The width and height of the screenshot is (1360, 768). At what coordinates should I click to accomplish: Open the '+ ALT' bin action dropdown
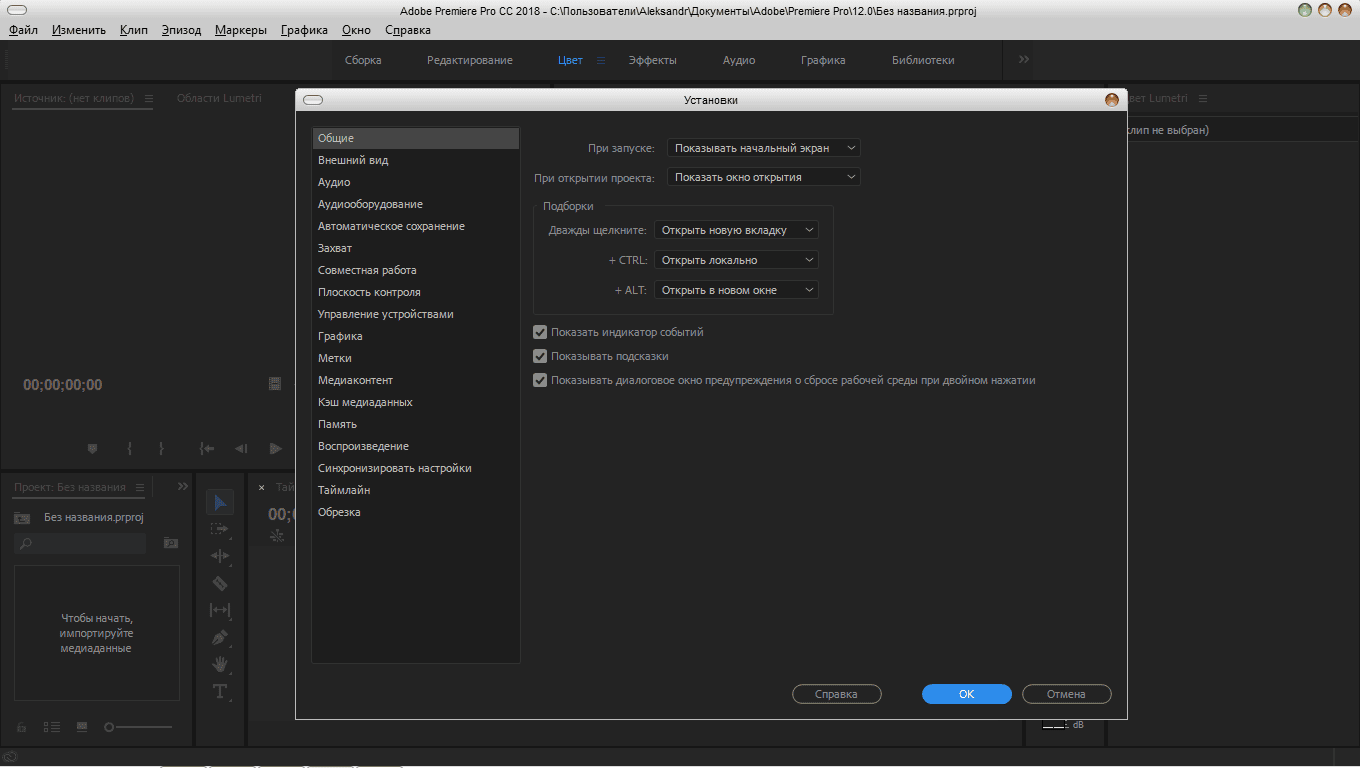[736, 290]
